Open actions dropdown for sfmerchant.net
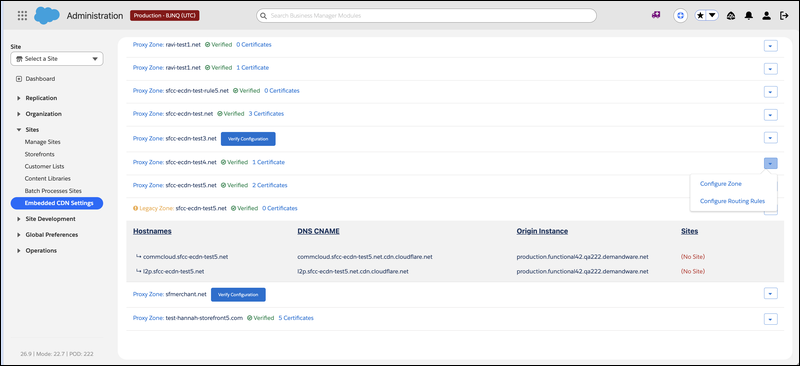The width and height of the screenshot is (800, 366). (770, 294)
